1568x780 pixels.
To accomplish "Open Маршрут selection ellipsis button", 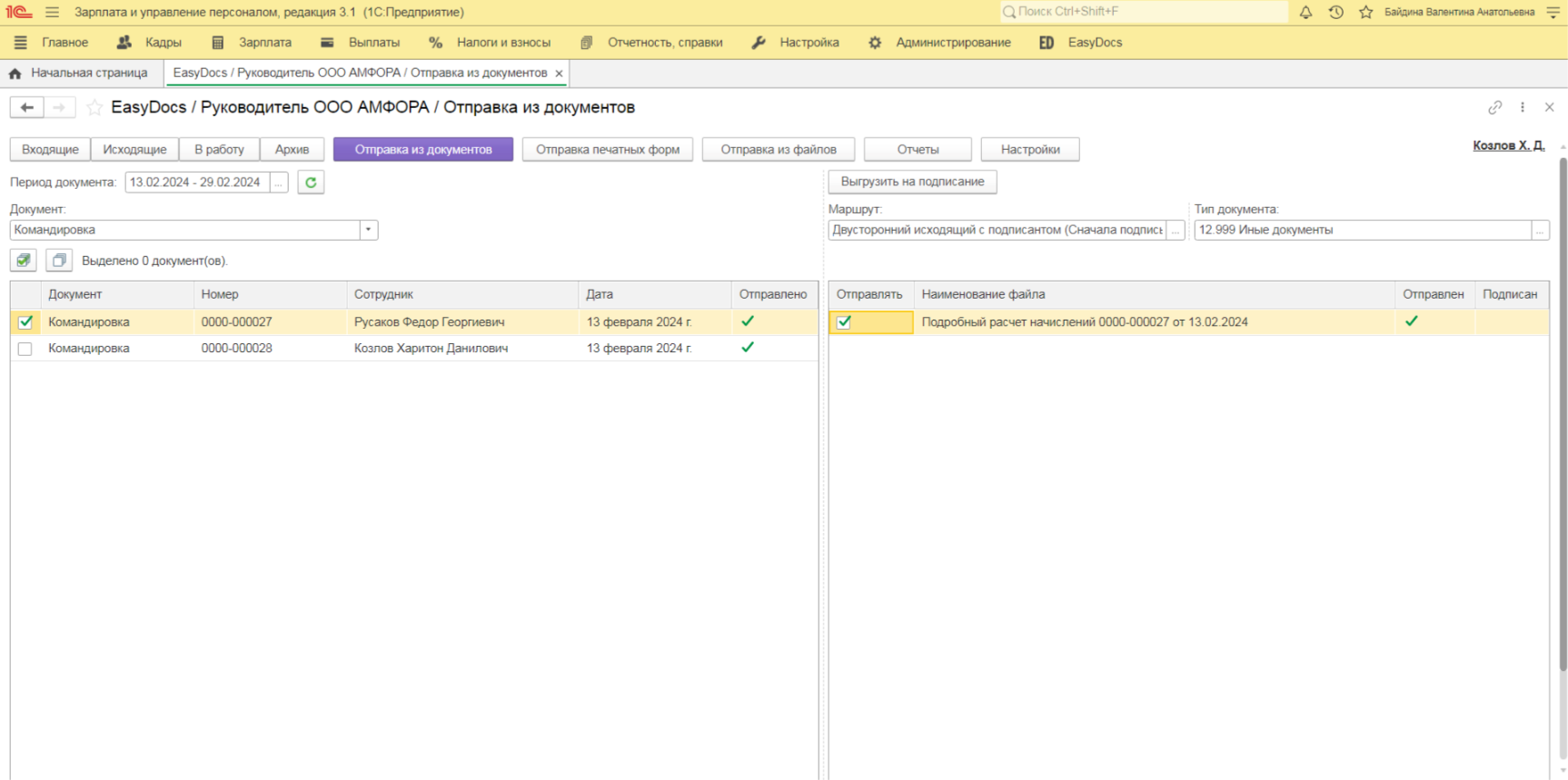I will pos(1176,230).
